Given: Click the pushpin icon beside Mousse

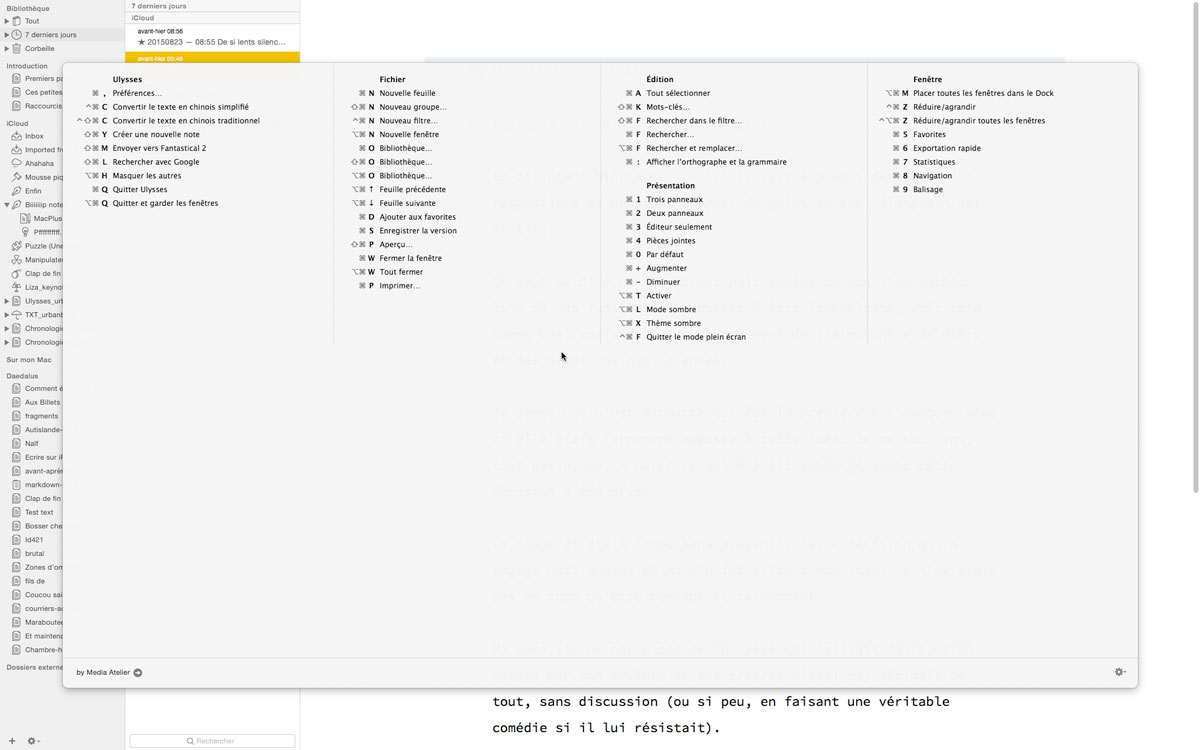Looking at the screenshot, I should [x=17, y=177].
